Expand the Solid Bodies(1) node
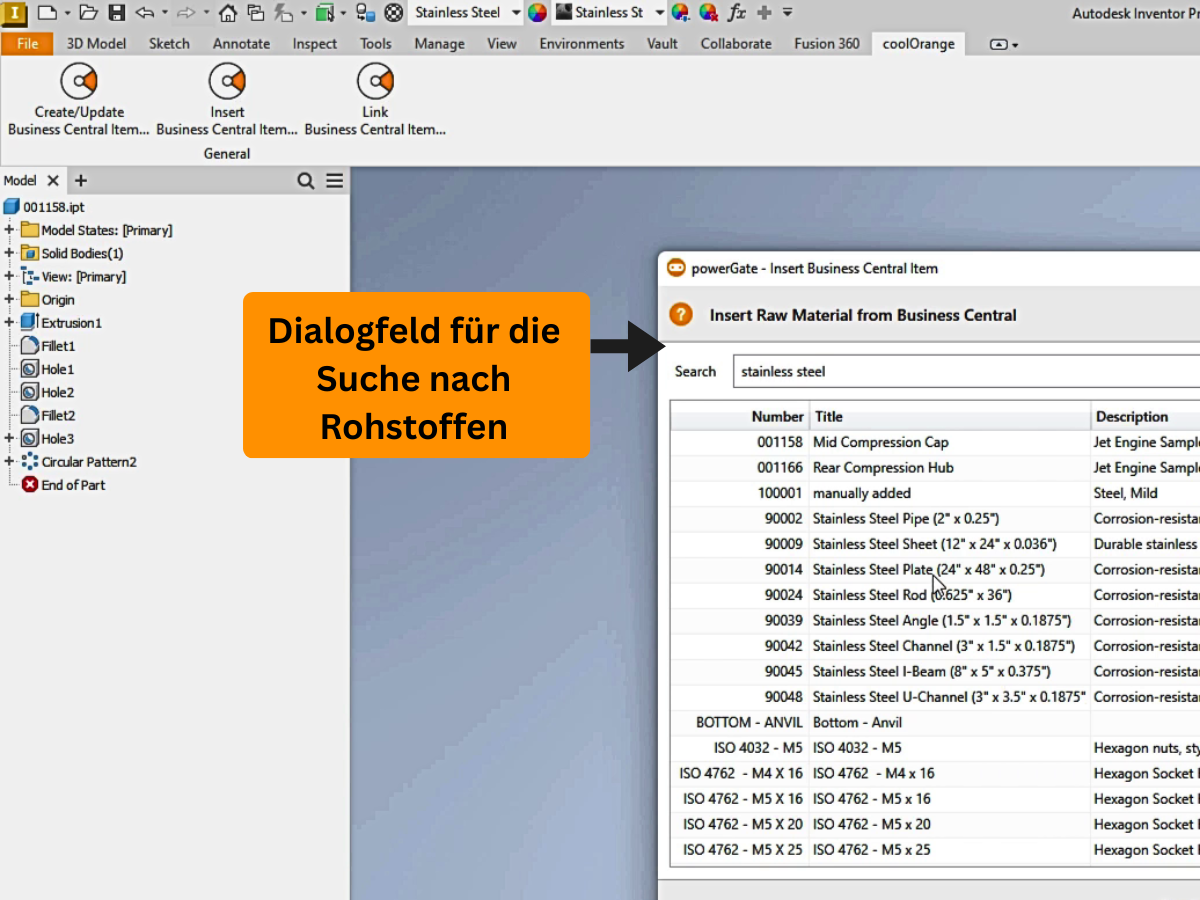Screen dimensions: 1200x900 point(9,253)
